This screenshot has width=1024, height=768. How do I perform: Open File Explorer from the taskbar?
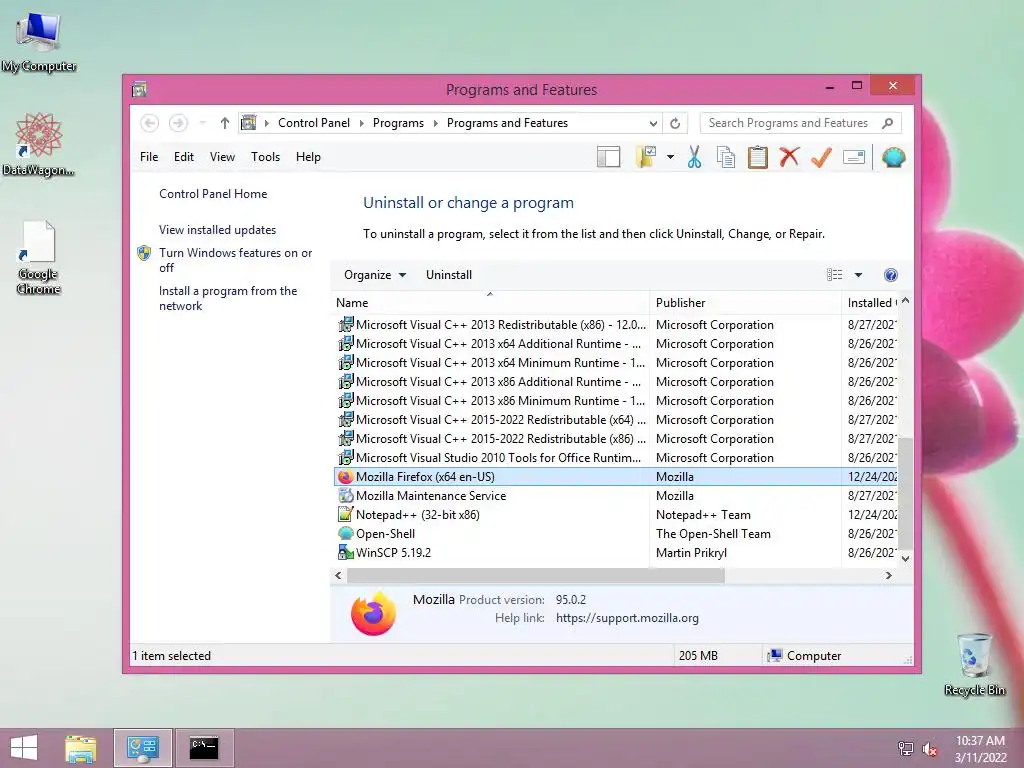[x=81, y=748]
